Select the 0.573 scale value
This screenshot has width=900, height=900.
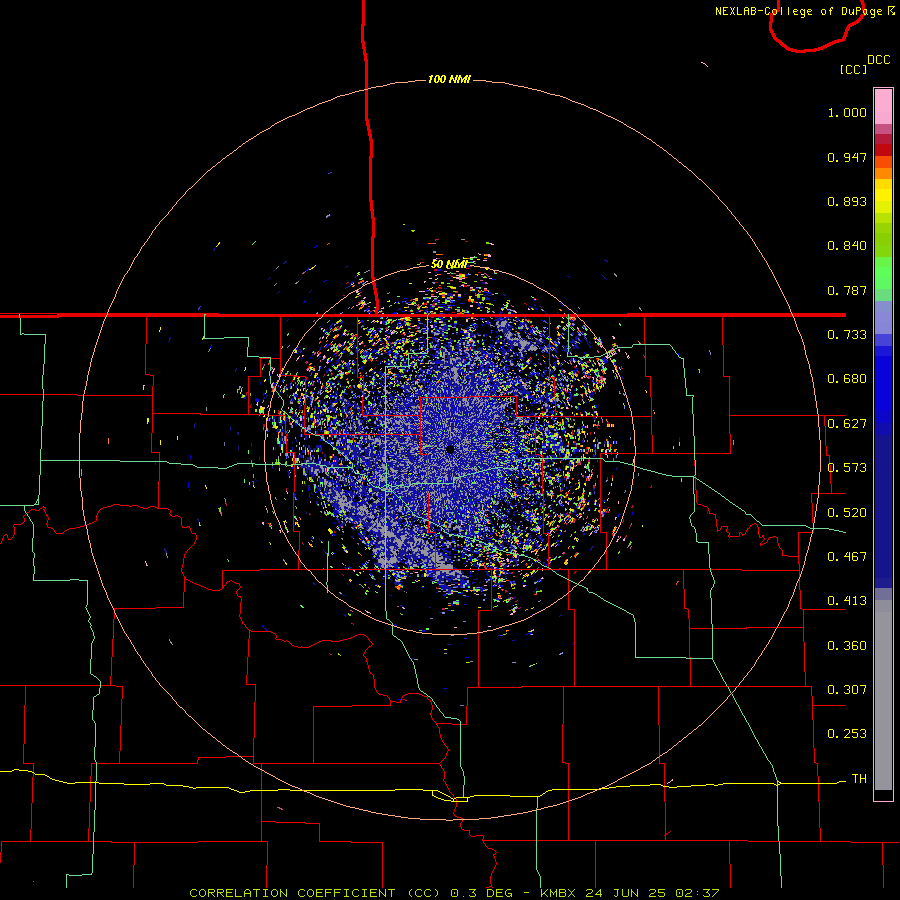point(847,468)
